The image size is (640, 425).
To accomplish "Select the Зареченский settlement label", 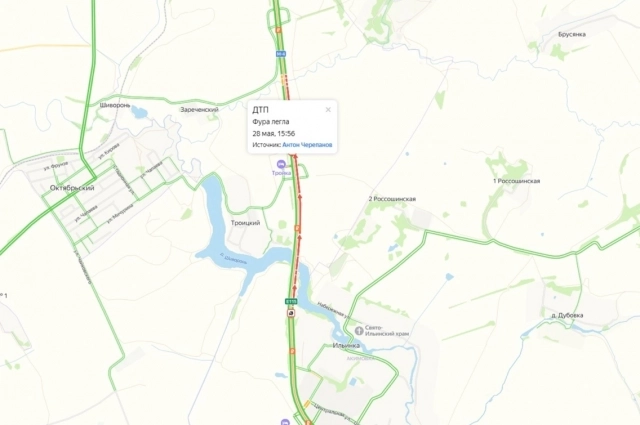I will coord(199,109).
